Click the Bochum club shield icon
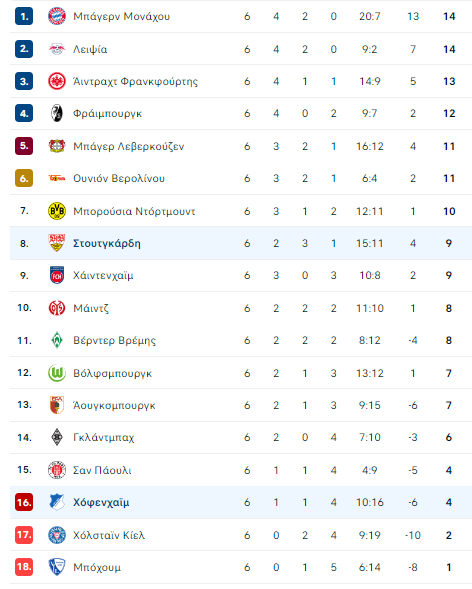Screen dimensions: 472x589 point(57,567)
